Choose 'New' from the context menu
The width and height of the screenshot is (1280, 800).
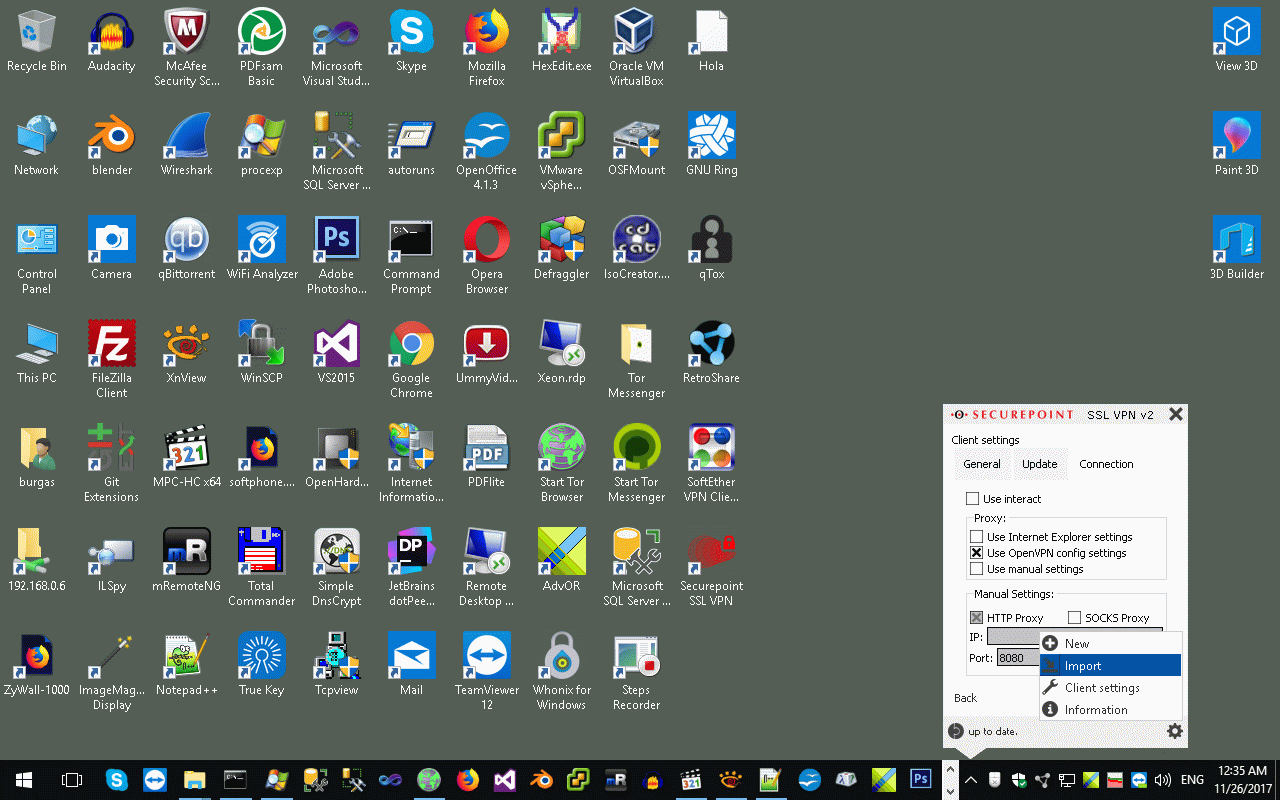(1111, 644)
